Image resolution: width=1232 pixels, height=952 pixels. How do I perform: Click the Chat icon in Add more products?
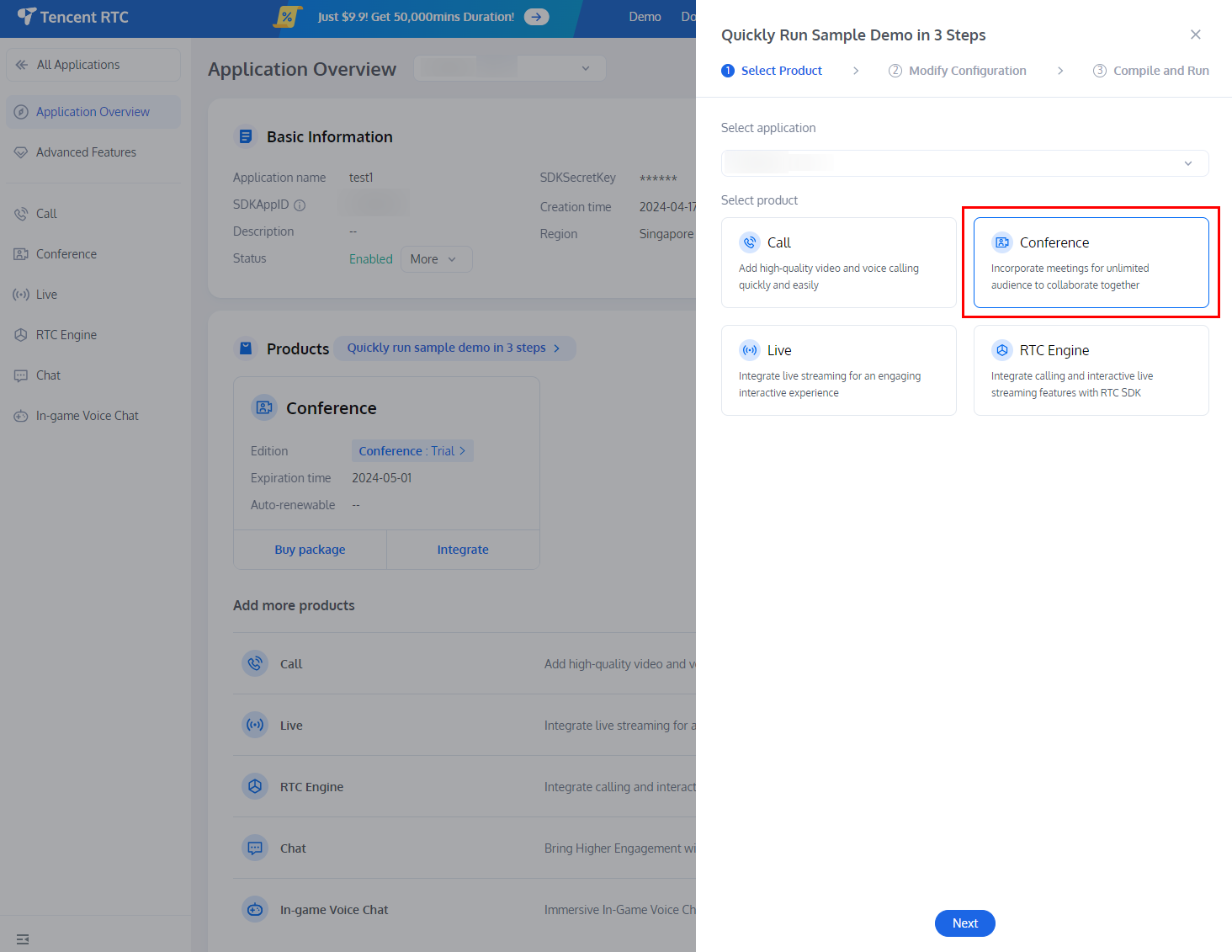(255, 848)
